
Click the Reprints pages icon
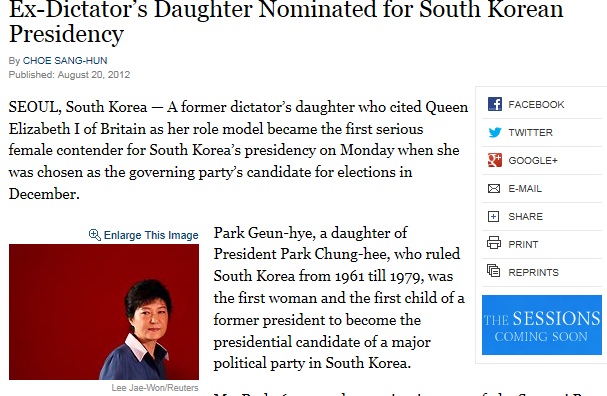coord(494,271)
